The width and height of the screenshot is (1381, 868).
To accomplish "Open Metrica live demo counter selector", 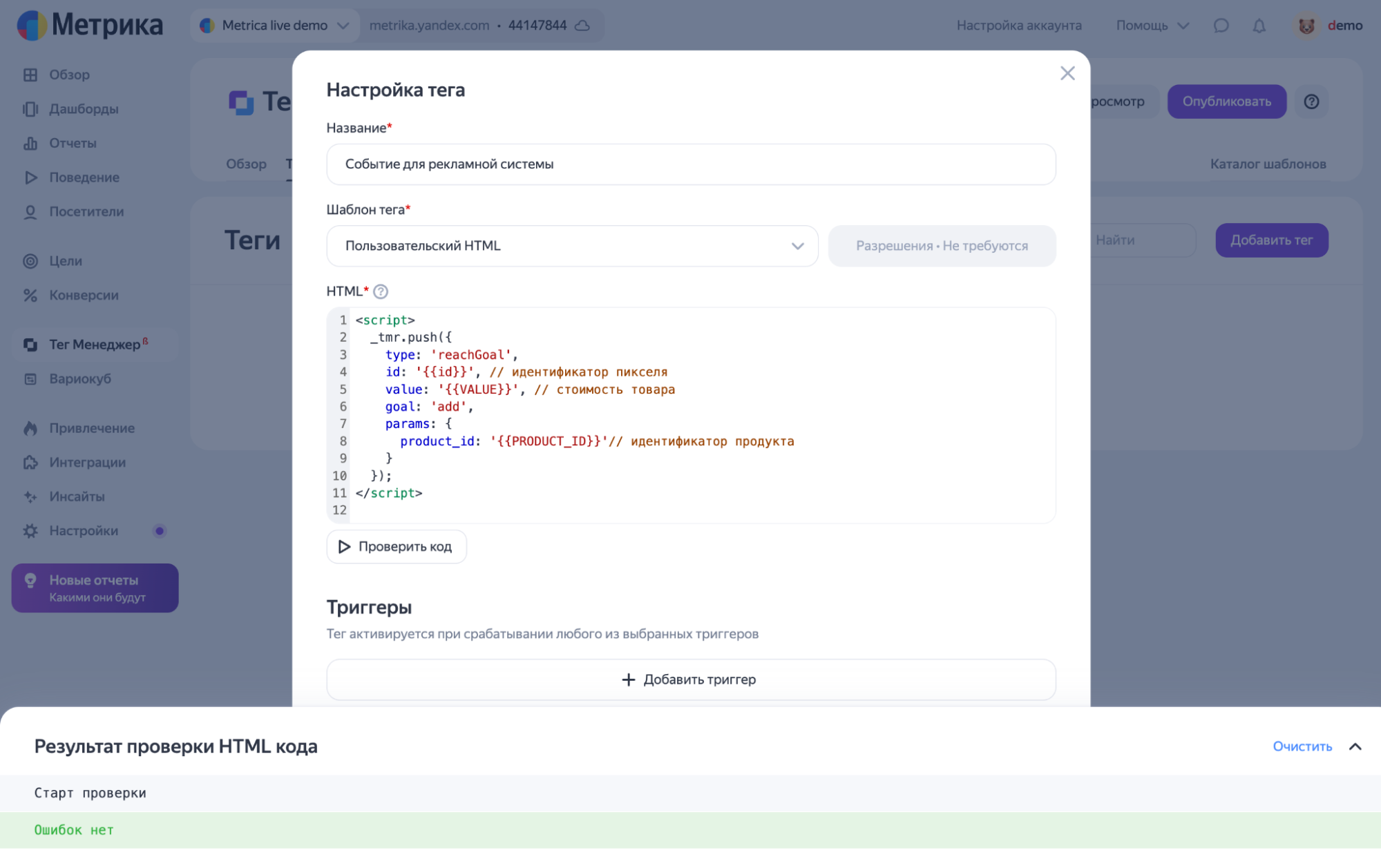I will [274, 26].
